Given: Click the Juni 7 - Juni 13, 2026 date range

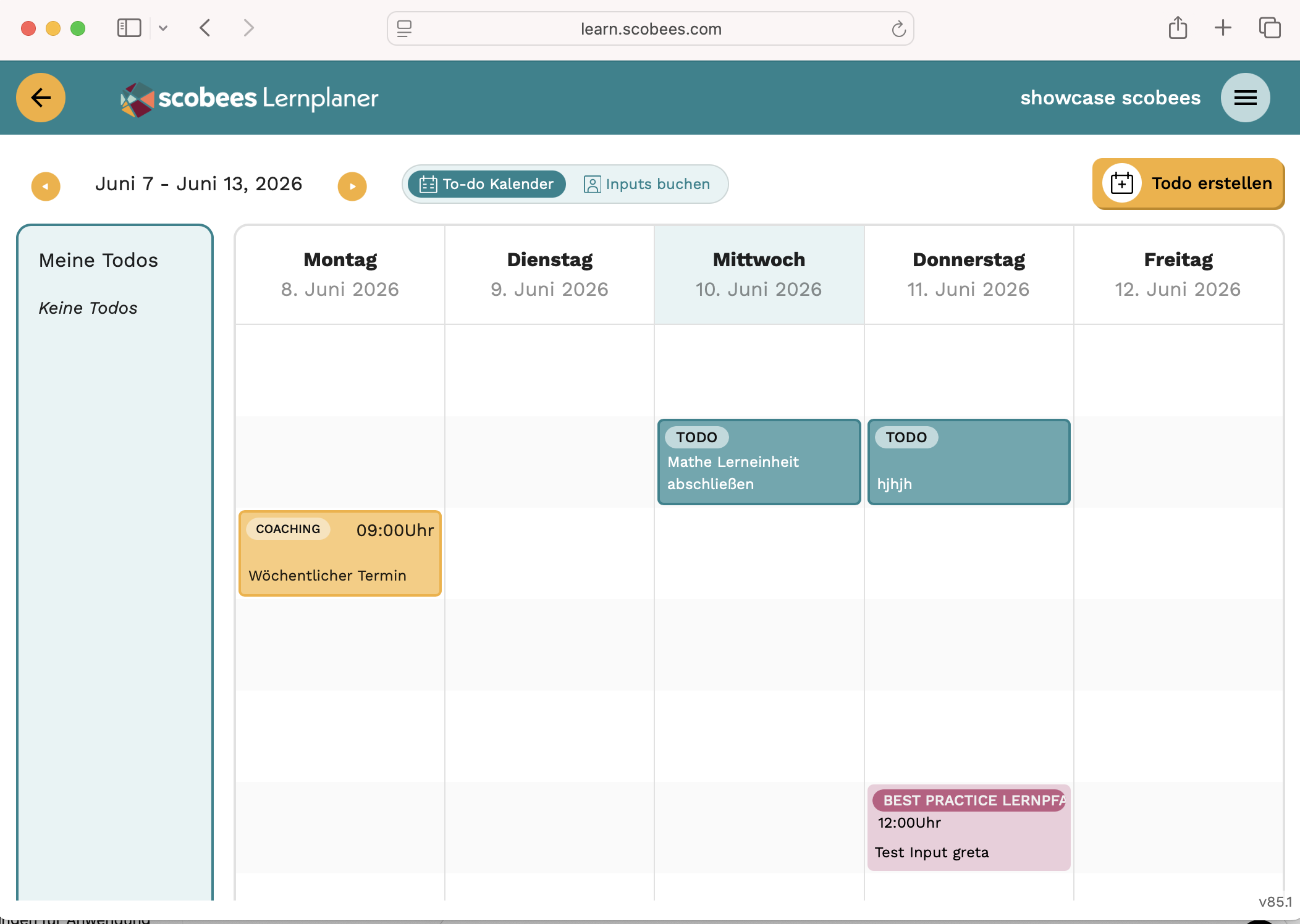Looking at the screenshot, I should [x=198, y=184].
